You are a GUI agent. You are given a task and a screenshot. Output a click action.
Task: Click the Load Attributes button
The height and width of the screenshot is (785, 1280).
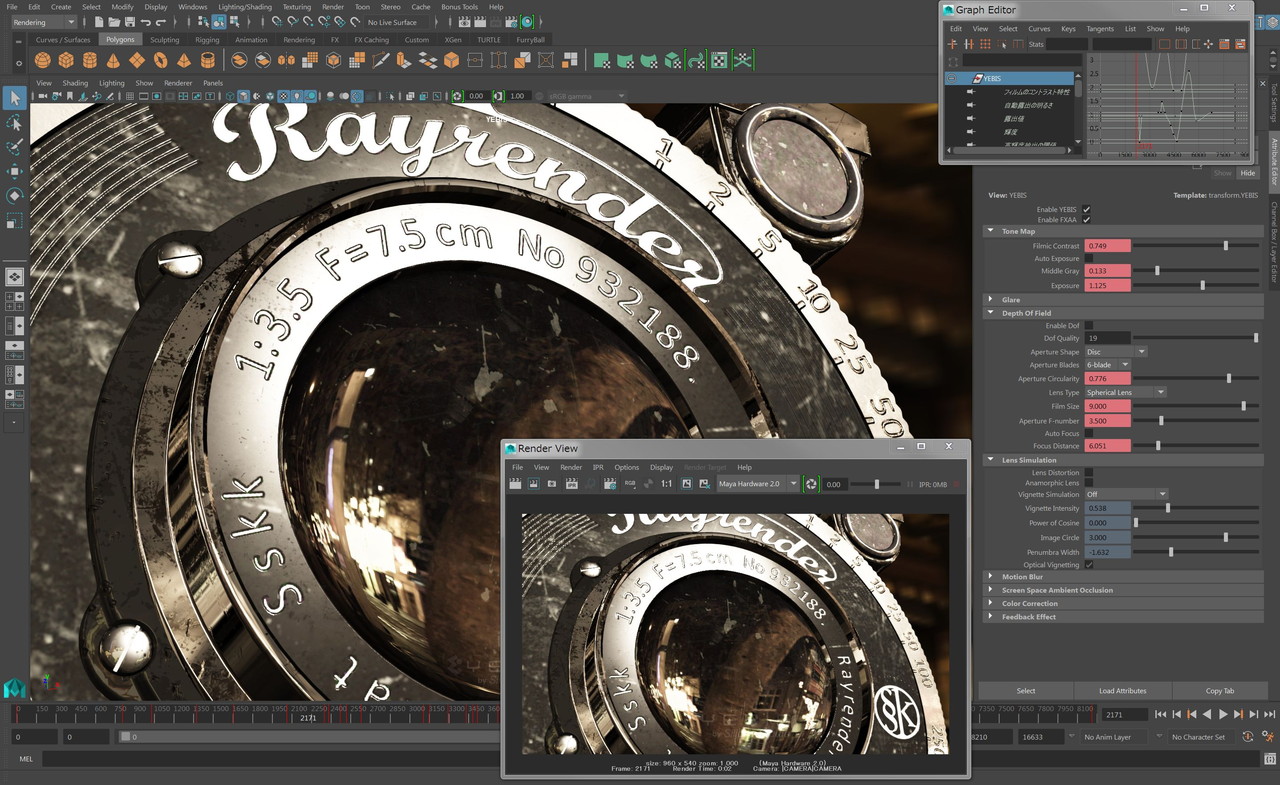[1122, 691]
